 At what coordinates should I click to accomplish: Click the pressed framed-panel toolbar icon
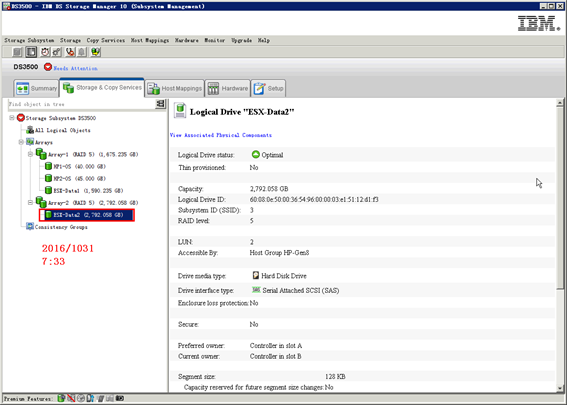(31, 52)
